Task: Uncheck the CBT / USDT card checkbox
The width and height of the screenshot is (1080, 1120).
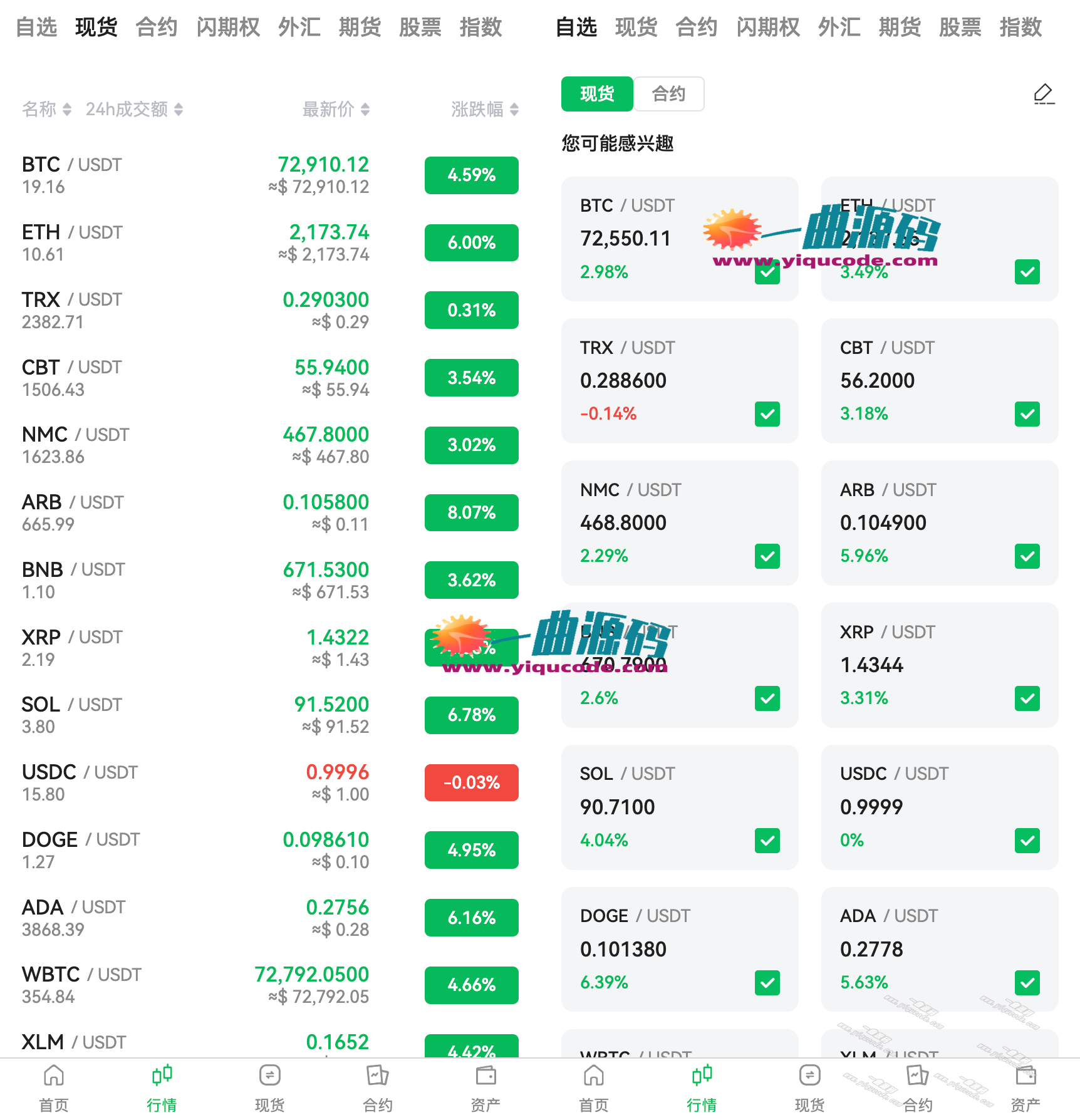Action: tap(1027, 414)
